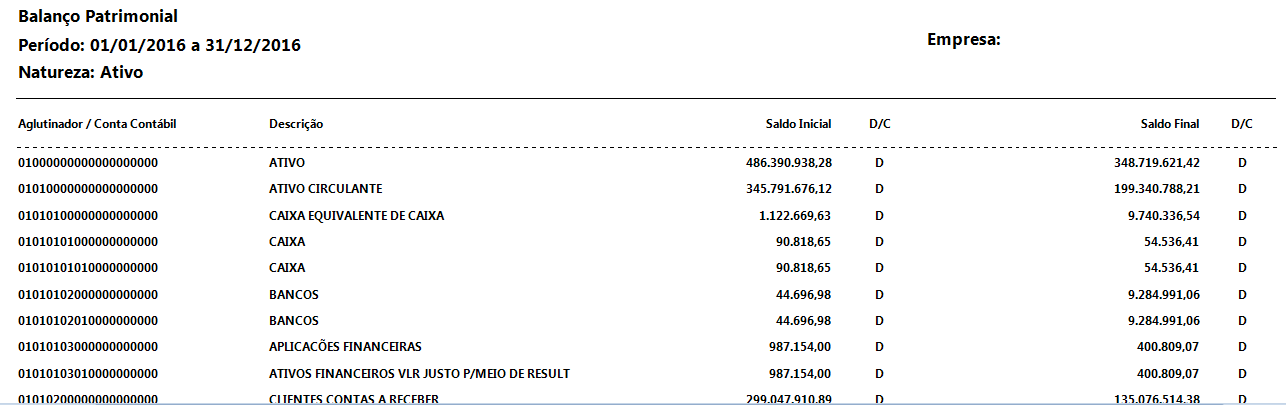This screenshot has width=1286, height=405.
Task: Click the "Descrição" column header
Action: tap(296, 124)
